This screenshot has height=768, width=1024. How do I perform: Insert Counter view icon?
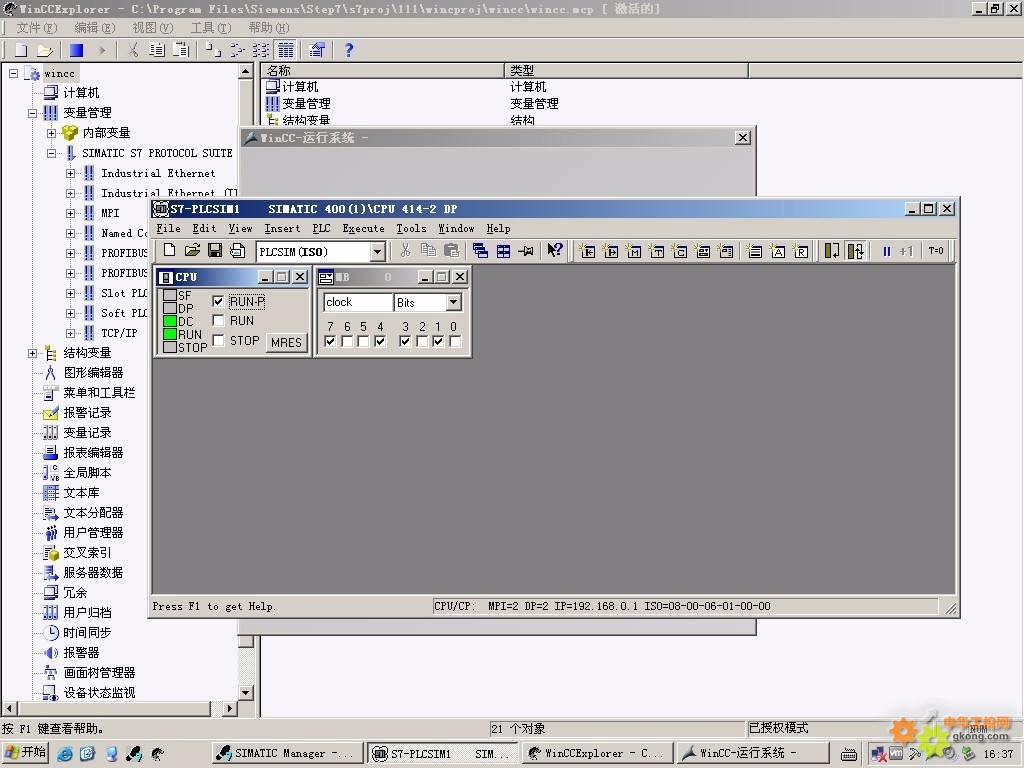[x=680, y=251]
